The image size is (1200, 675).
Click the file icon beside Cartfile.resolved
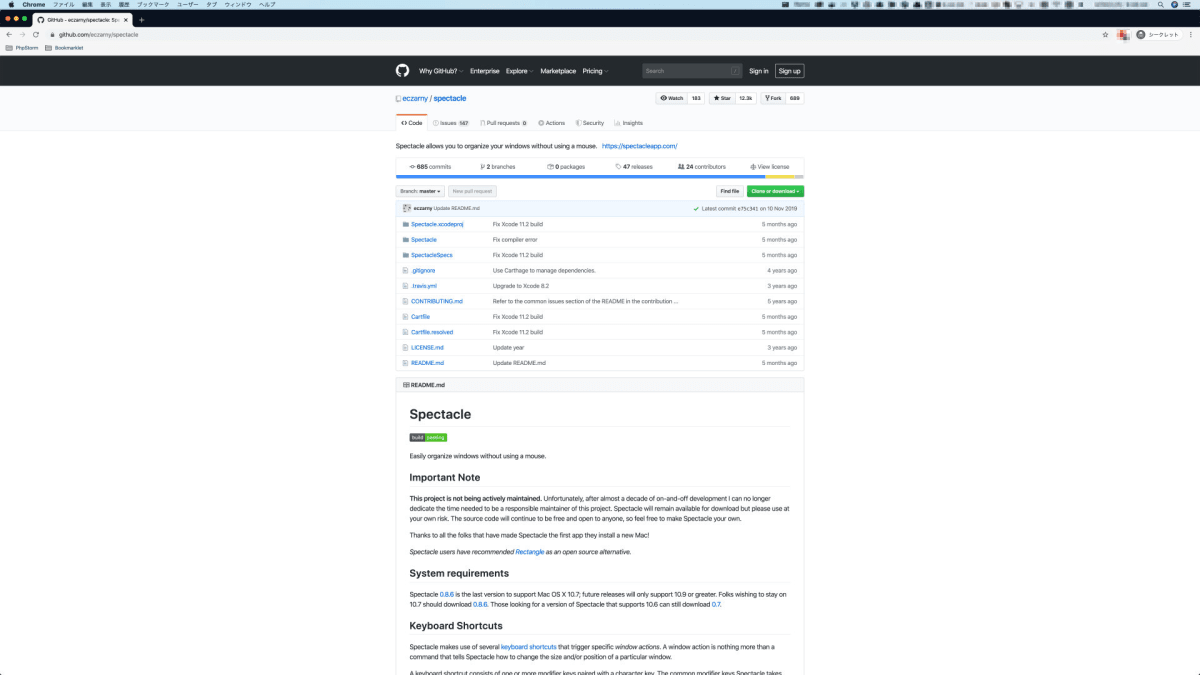[404, 332]
